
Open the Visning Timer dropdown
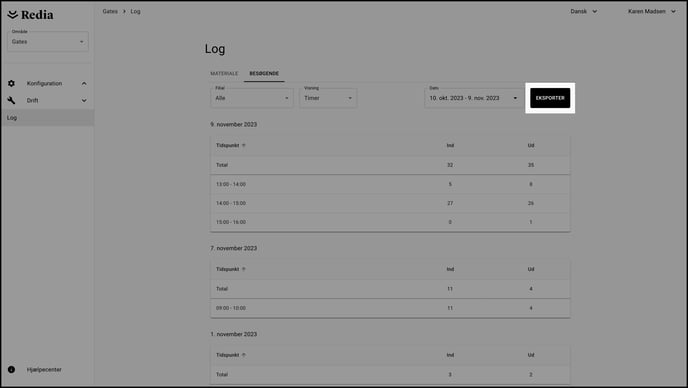click(328, 98)
